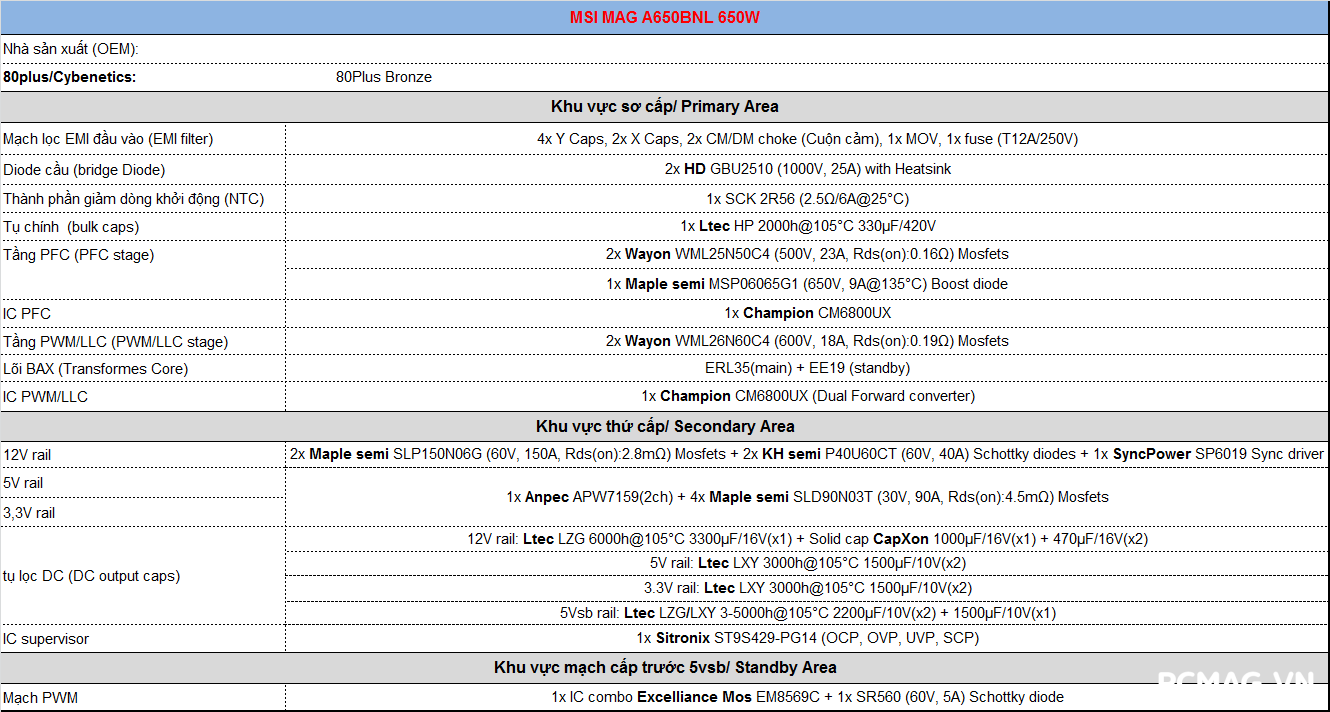Screen dimensions: 1330x712
Task: Select the Wayon WML26N60C4 Mosfets cell
Action: tap(807, 341)
